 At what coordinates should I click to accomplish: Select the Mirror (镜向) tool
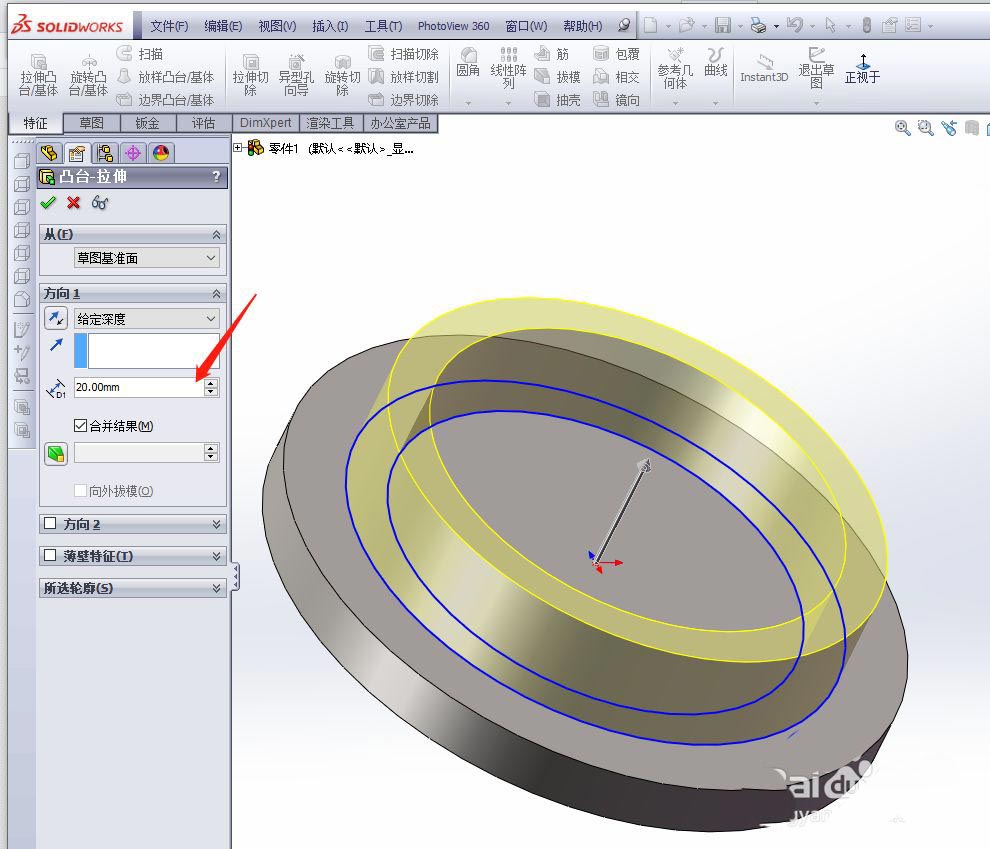[616, 100]
